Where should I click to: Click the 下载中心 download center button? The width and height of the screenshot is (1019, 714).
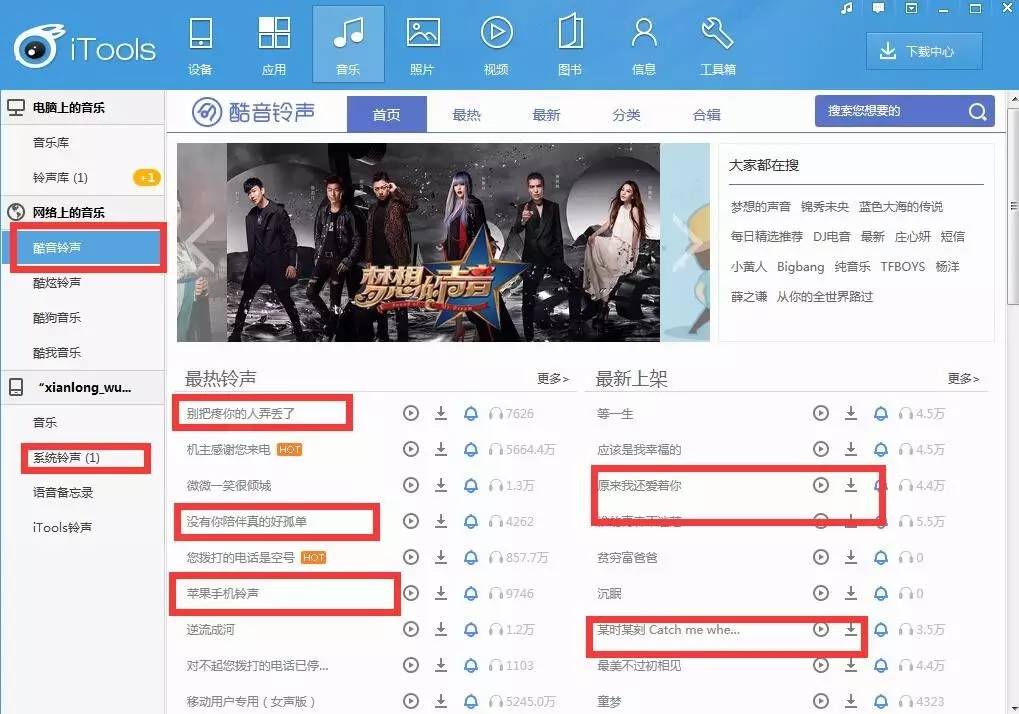coord(924,51)
